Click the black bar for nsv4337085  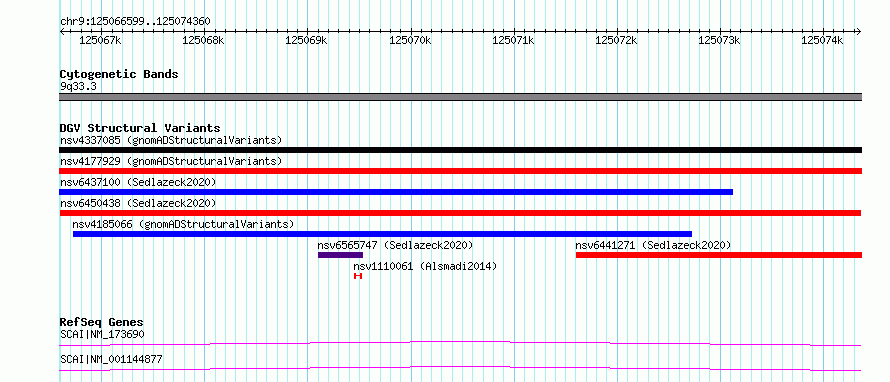pos(460,150)
